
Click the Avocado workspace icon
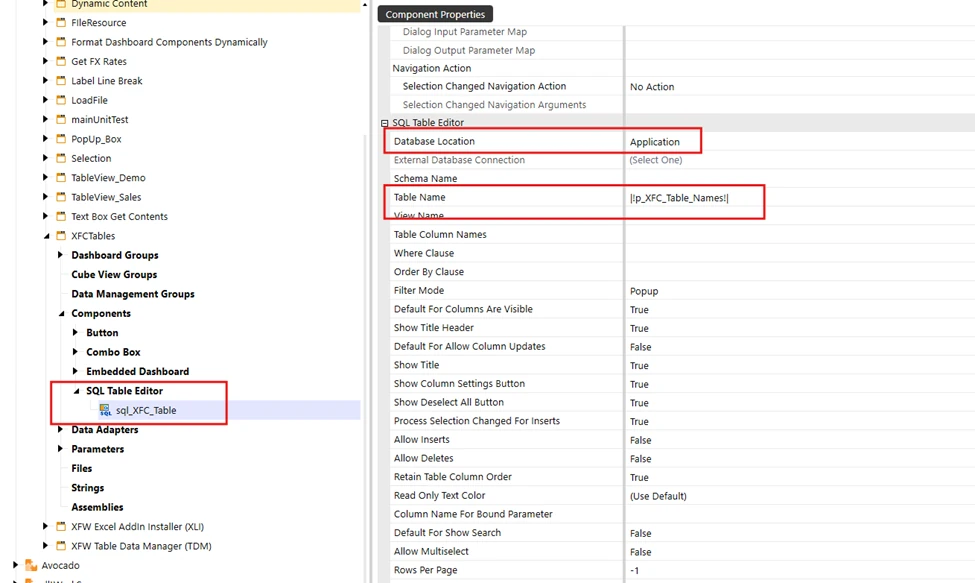31,566
